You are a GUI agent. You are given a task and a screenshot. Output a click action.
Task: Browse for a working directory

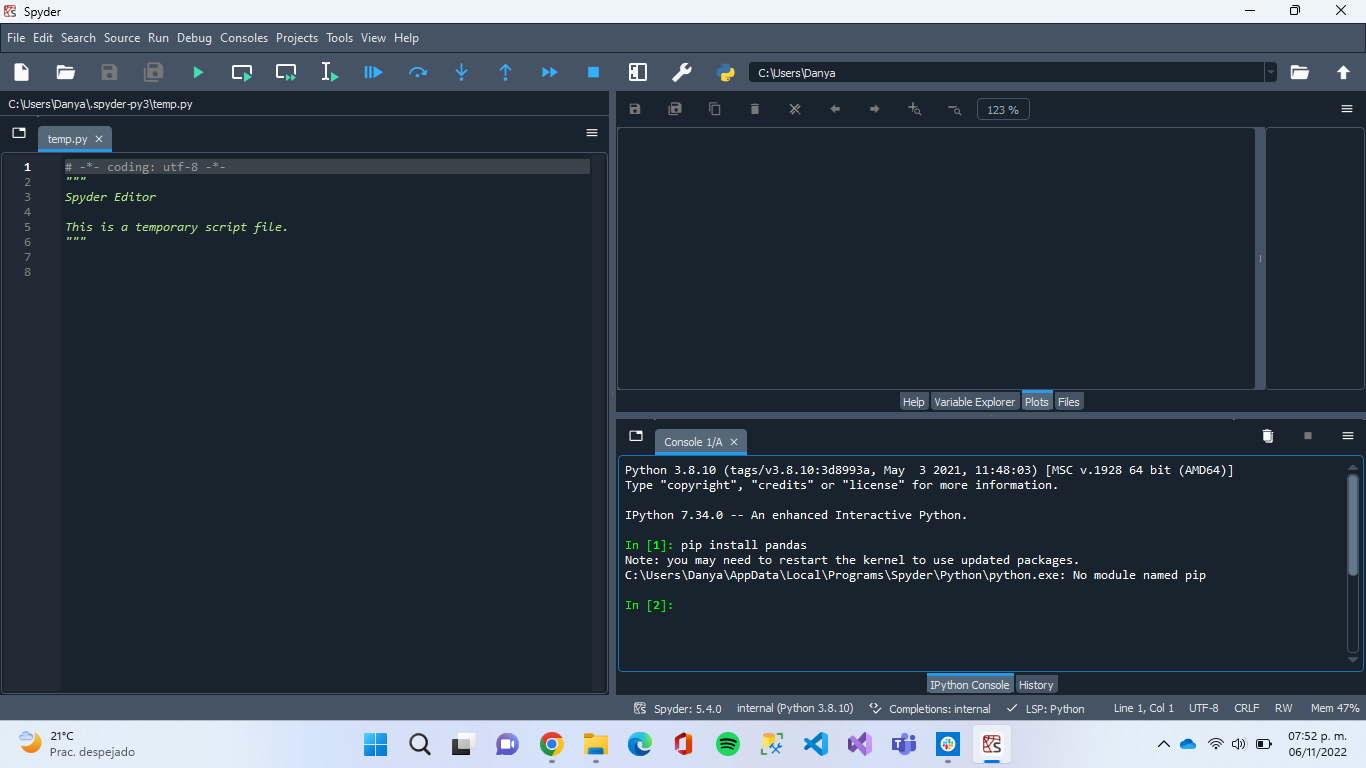point(1299,72)
